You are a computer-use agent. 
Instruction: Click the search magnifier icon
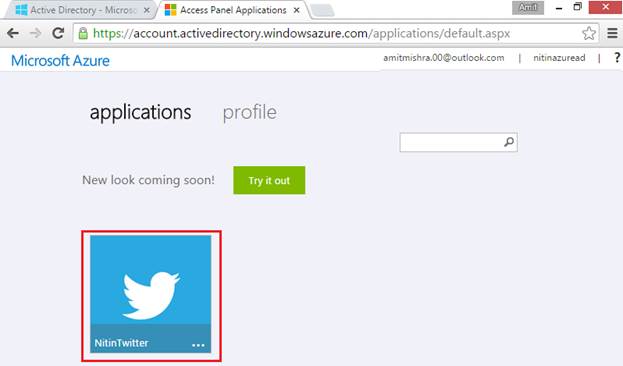click(x=509, y=142)
